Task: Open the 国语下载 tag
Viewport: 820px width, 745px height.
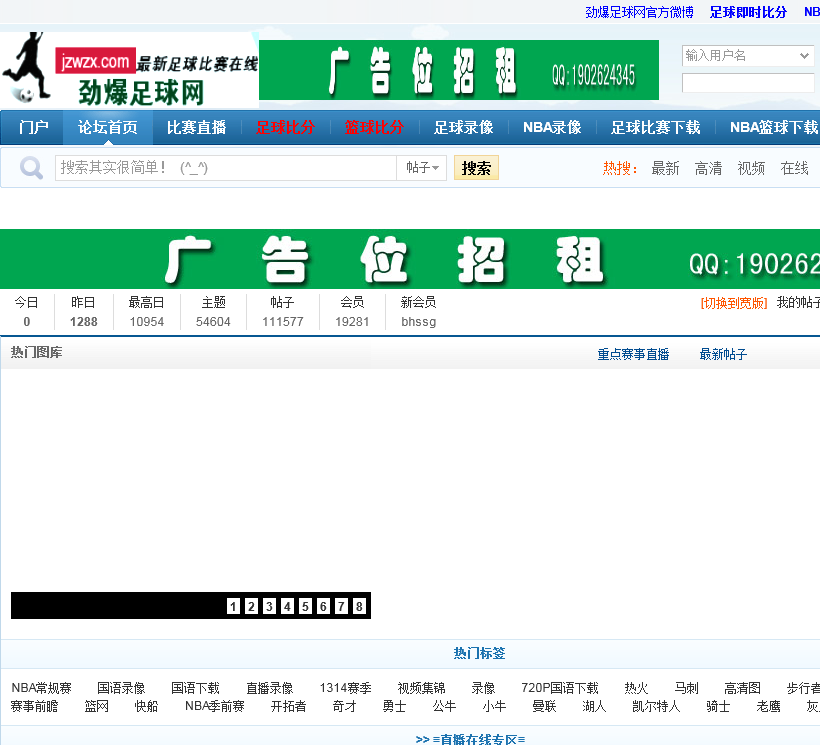Action: [x=195, y=688]
